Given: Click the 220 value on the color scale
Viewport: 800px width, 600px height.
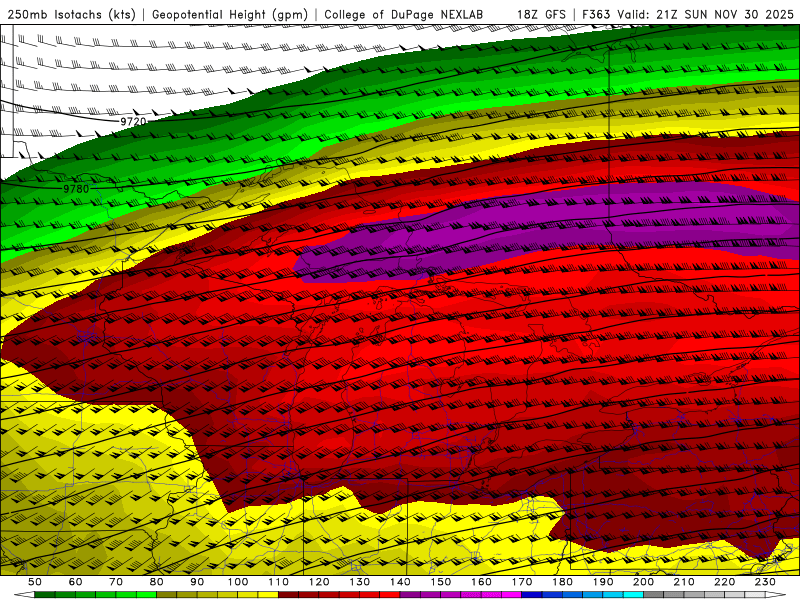Looking at the screenshot, I should (x=724, y=582).
